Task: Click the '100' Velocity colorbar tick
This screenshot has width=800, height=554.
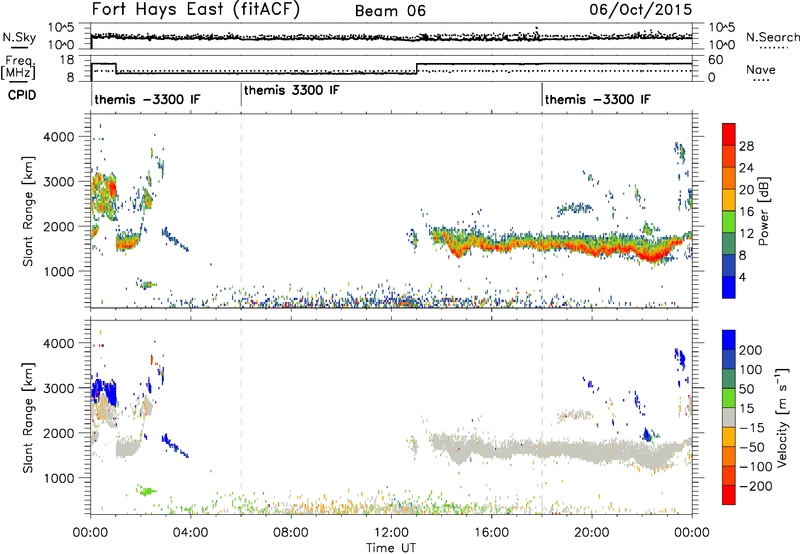Action: coord(751,370)
